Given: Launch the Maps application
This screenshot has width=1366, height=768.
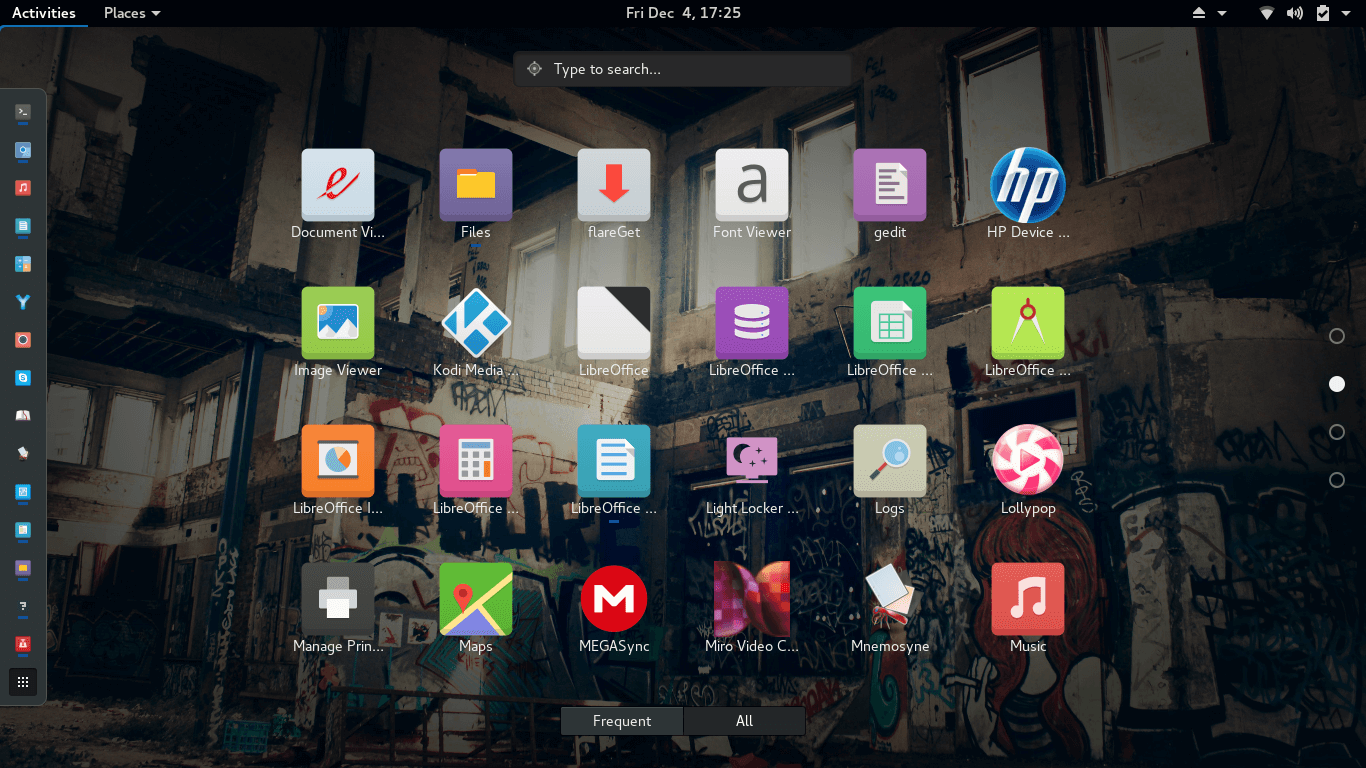Looking at the screenshot, I should pos(476,600).
